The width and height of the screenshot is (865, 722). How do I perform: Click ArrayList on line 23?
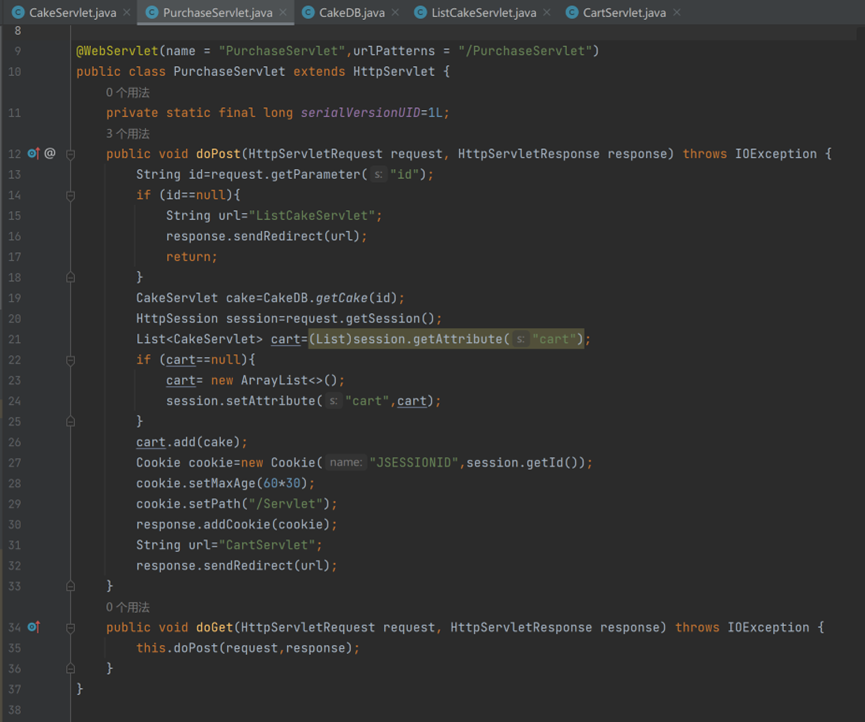tap(275, 381)
